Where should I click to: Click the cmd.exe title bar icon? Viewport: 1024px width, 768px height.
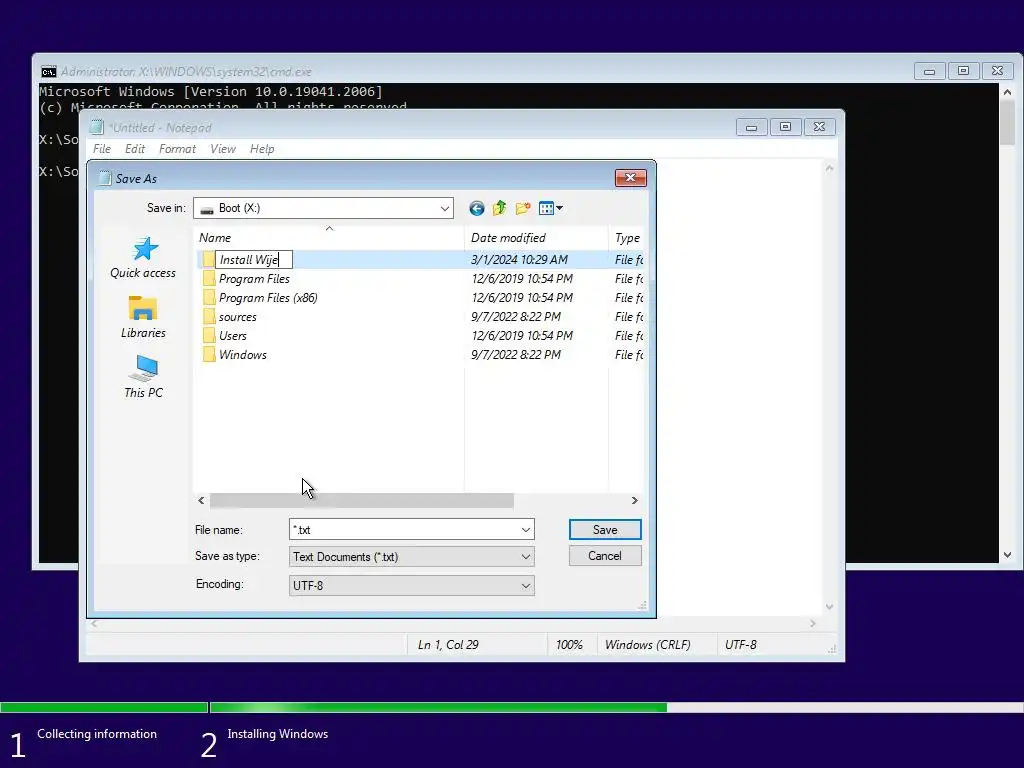48,72
